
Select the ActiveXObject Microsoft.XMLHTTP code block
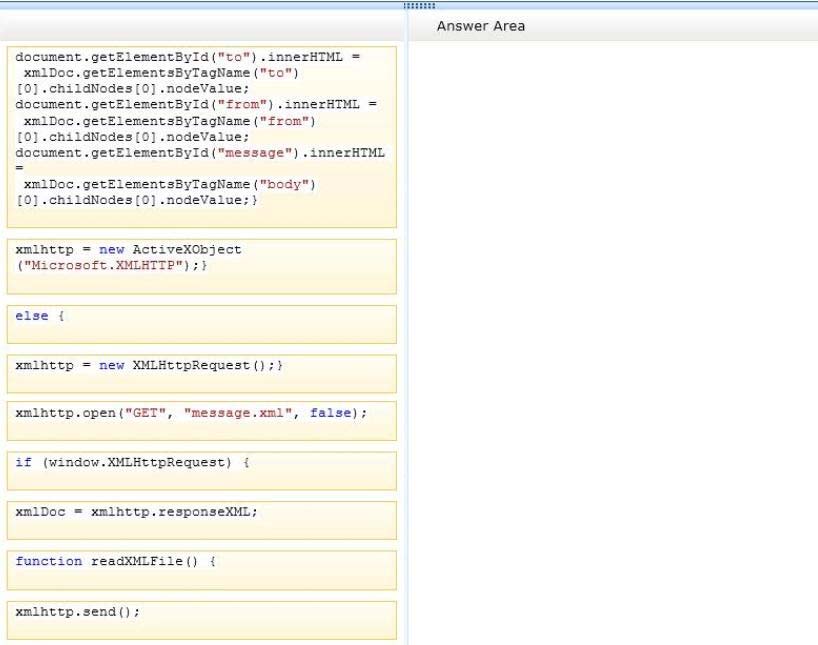point(201,267)
